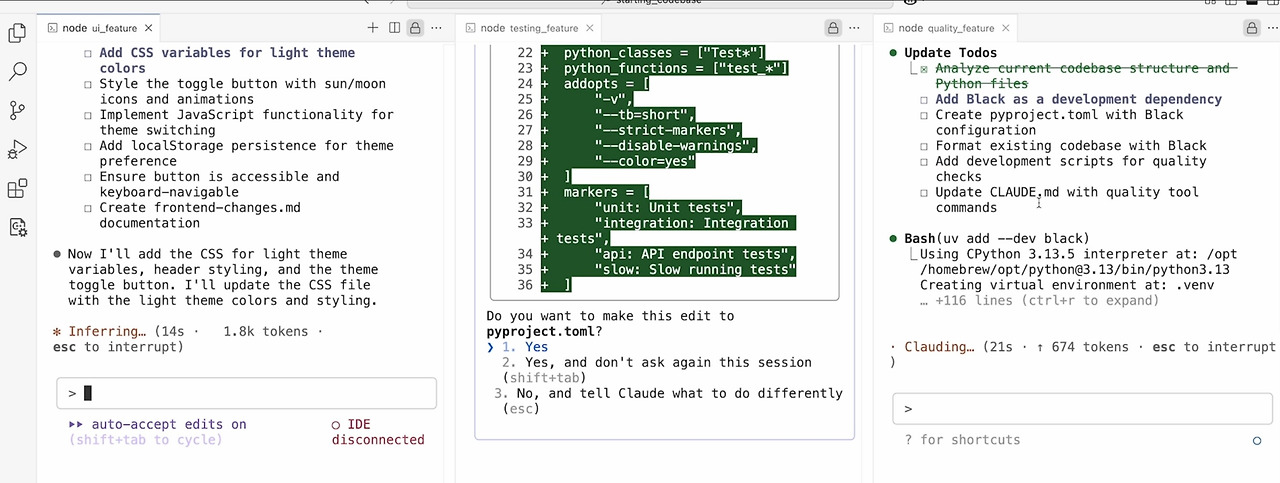Open the Run and Debug view
1280x483 pixels.
tap(17, 150)
